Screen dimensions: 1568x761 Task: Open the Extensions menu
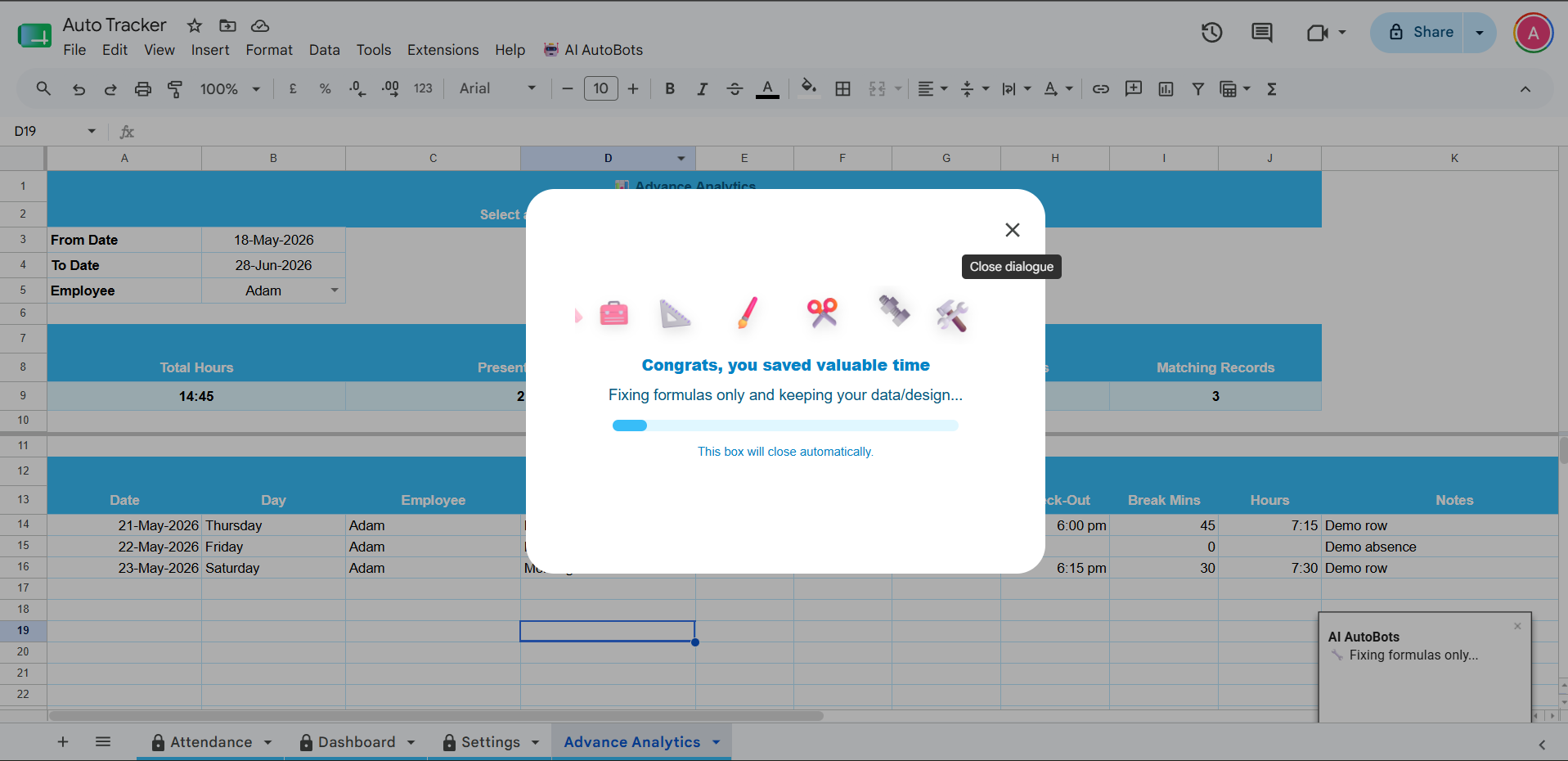[x=443, y=50]
